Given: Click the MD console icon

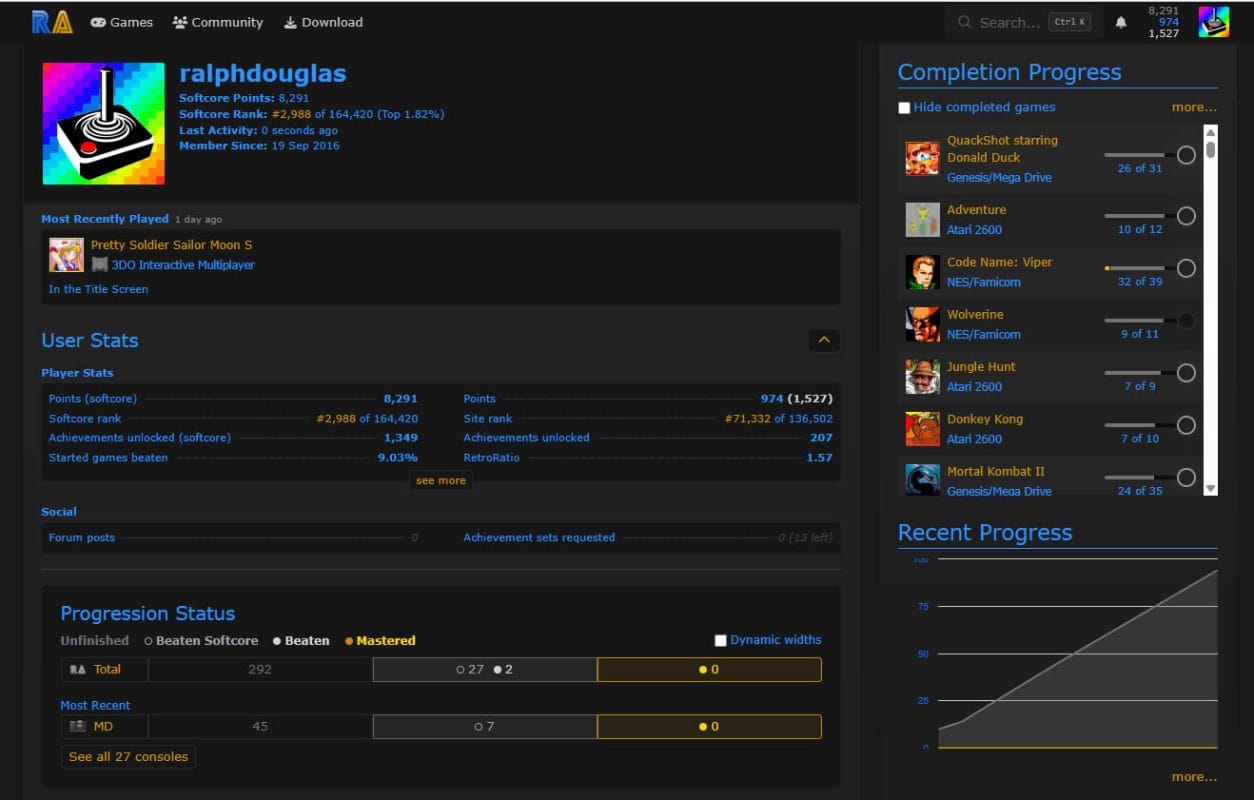Looking at the screenshot, I should click(x=77, y=727).
